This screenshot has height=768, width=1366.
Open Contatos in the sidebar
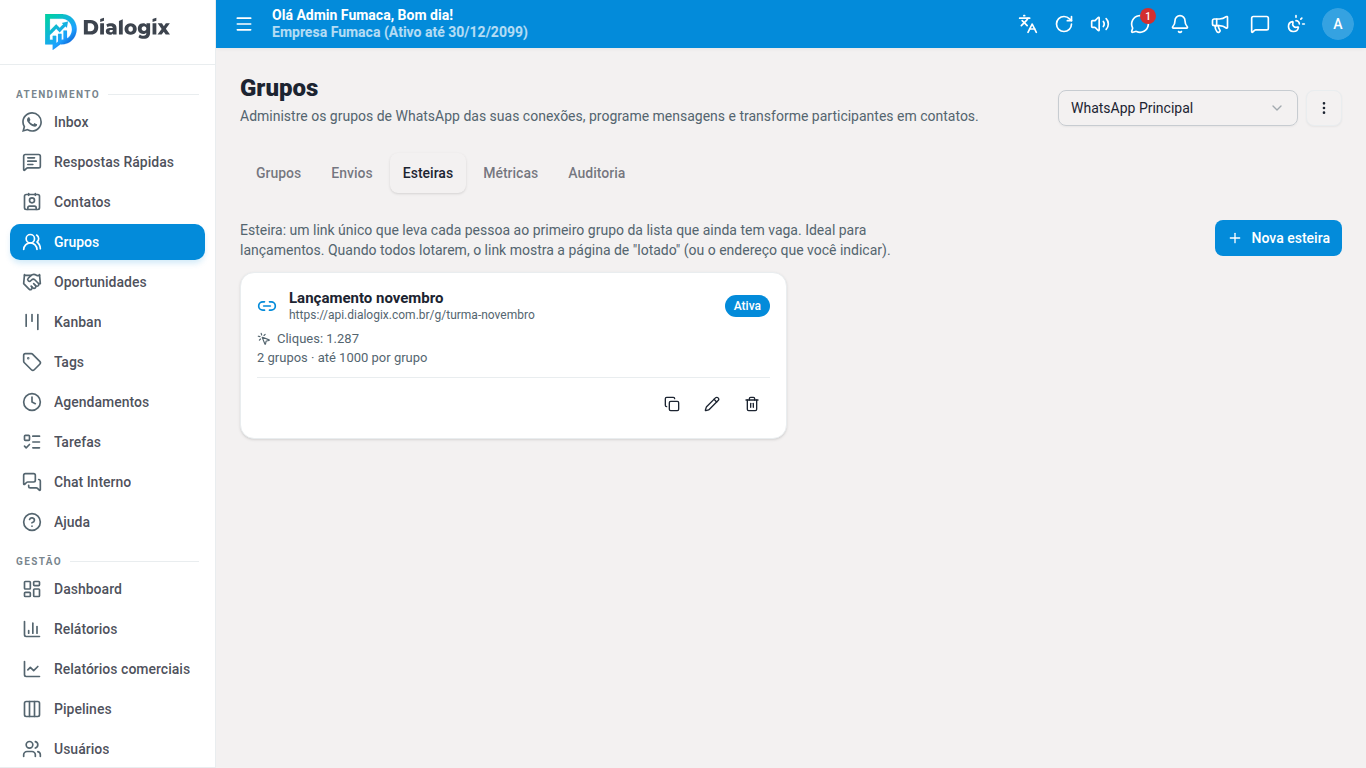click(108, 202)
